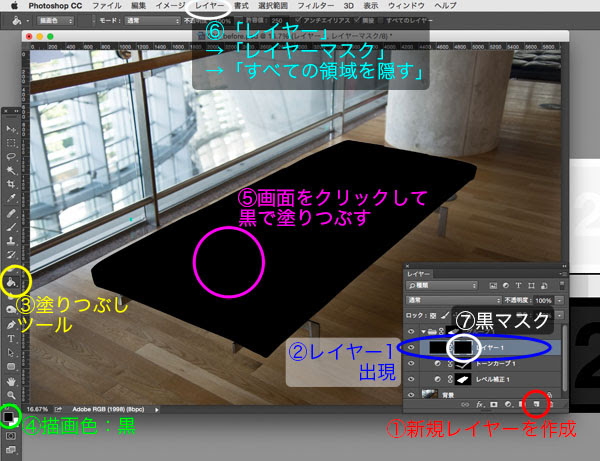600x461 pixels.
Task: Open the イメージ menu
Action: (171, 6)
